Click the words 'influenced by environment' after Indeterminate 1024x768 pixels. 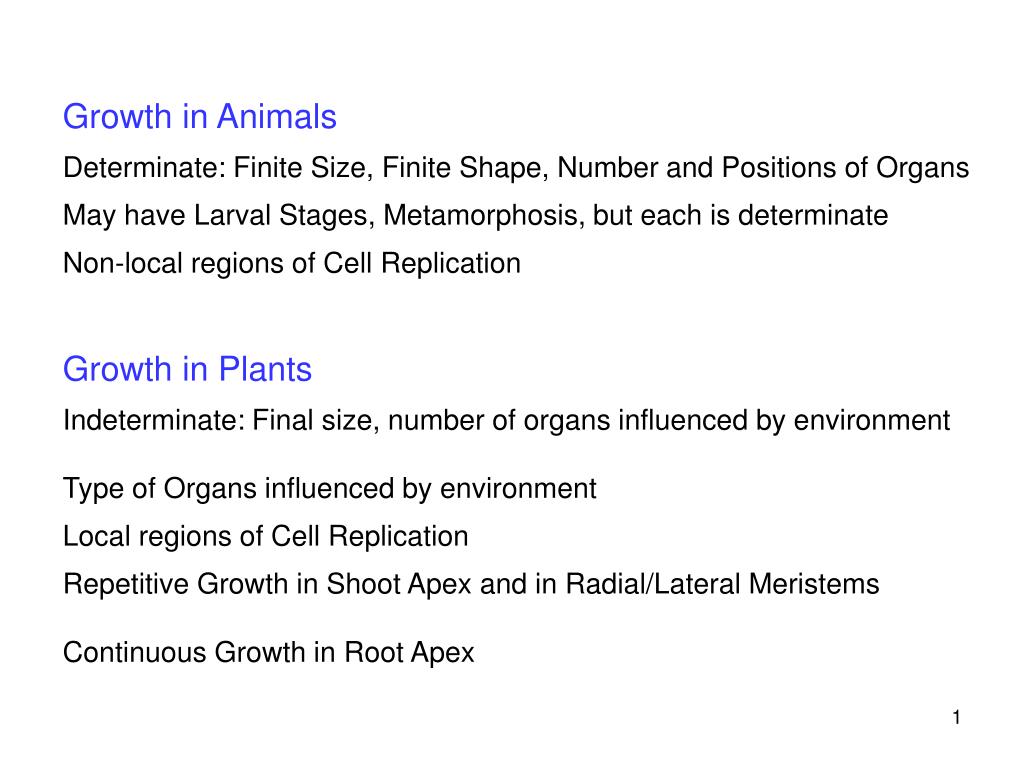pyautogui.click(x=784, y=421)
